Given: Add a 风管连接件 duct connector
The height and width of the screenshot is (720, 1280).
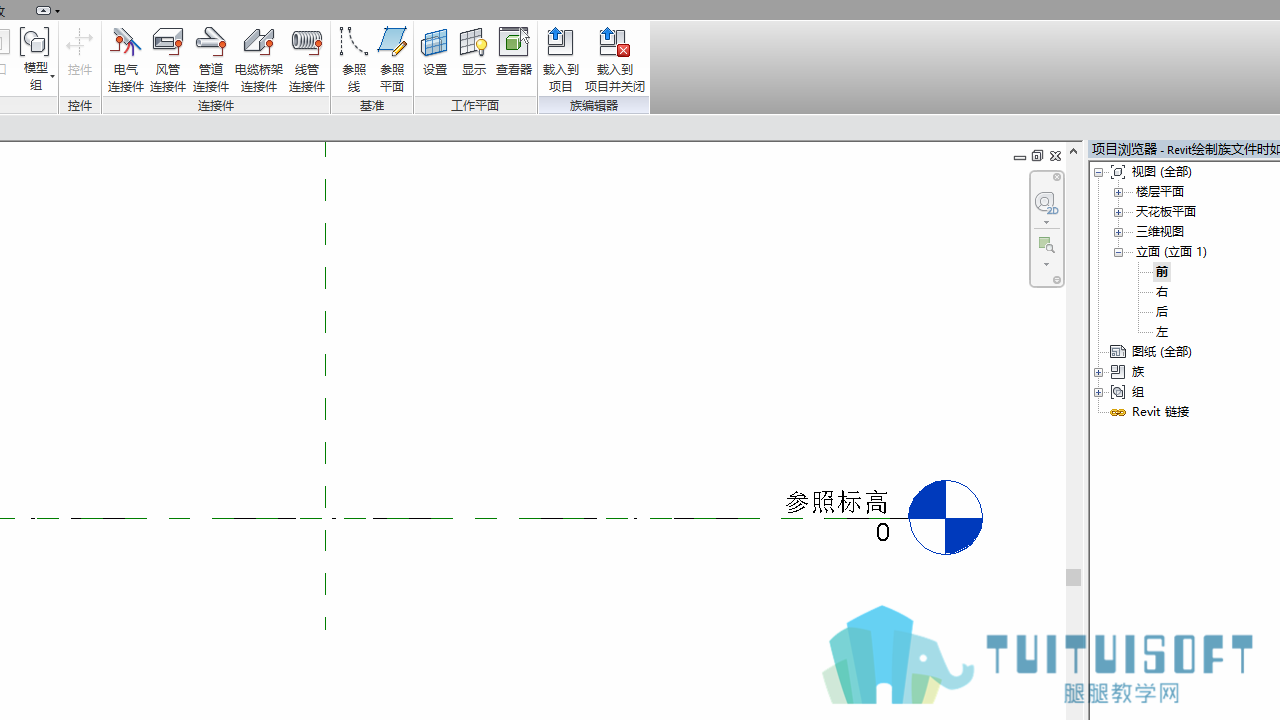Looking at the screenshot, I should tap(168, 59).
